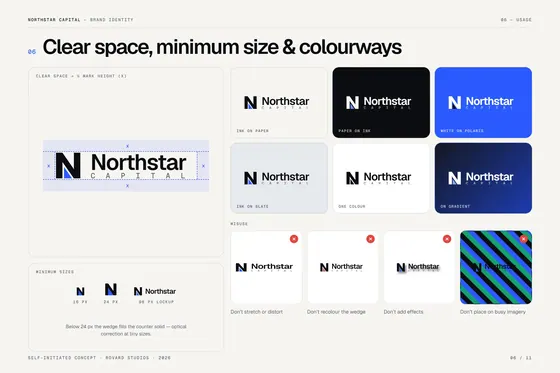Click the x marker right of the clear space logo
The image size is (560, 373).
click(x=203, y=166)
